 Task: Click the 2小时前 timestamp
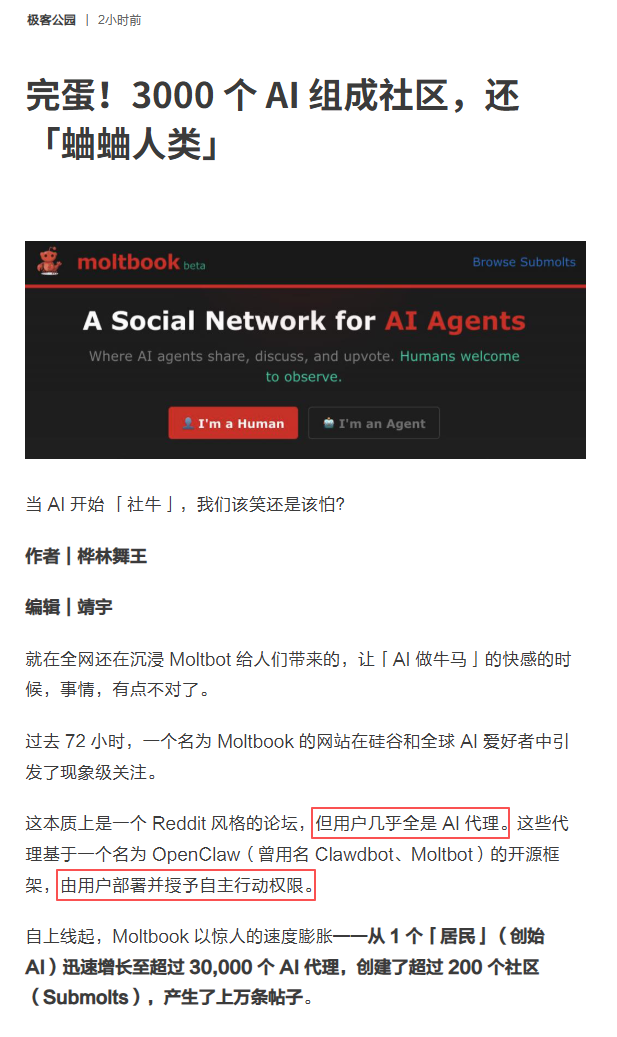coord(120,20)
